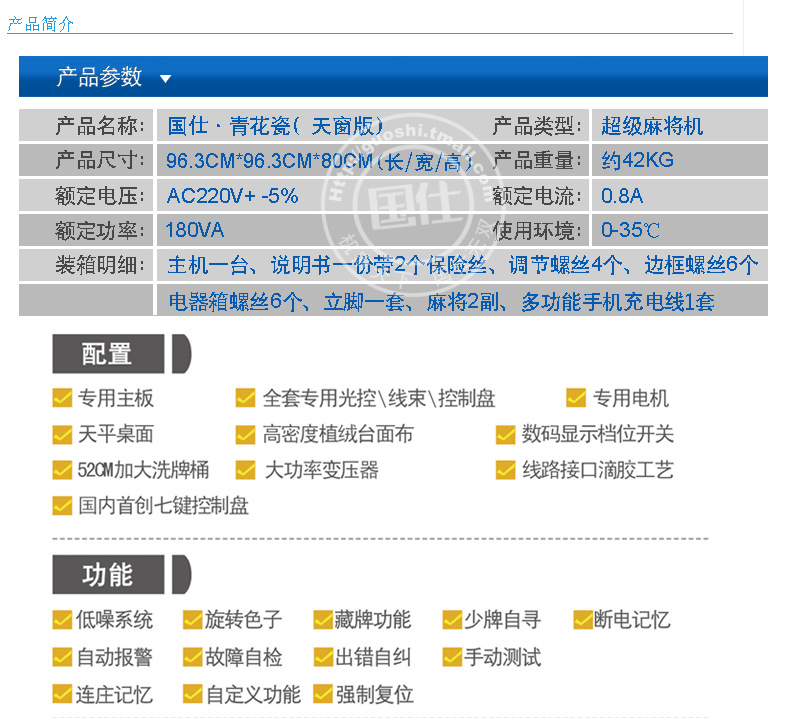Image resolution: width=789 pixels, height=718 pixels.
Task: Click checkmark icon beside 旋转色子
Action: (x=192, y=620)
